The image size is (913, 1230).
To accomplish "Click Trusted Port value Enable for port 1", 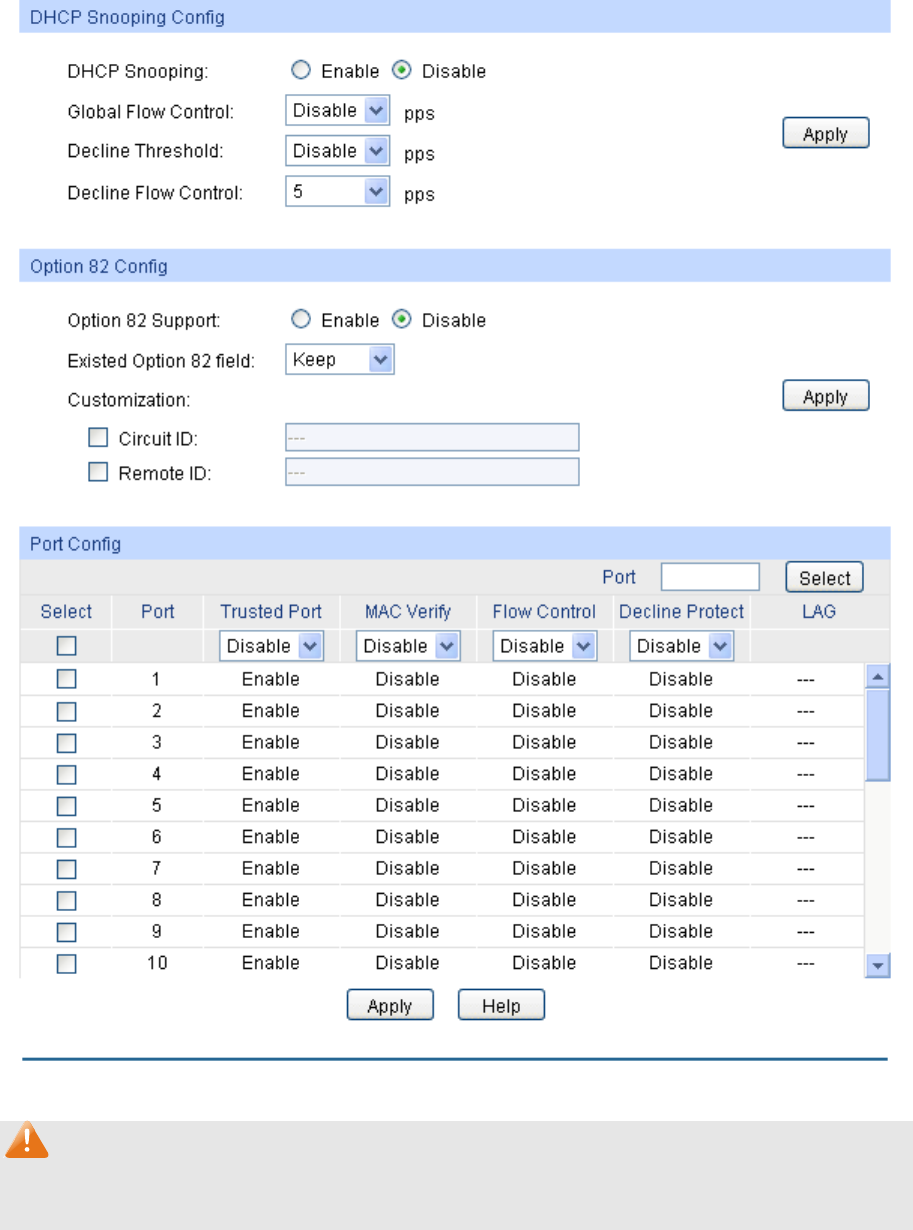I will click(271, 679).
